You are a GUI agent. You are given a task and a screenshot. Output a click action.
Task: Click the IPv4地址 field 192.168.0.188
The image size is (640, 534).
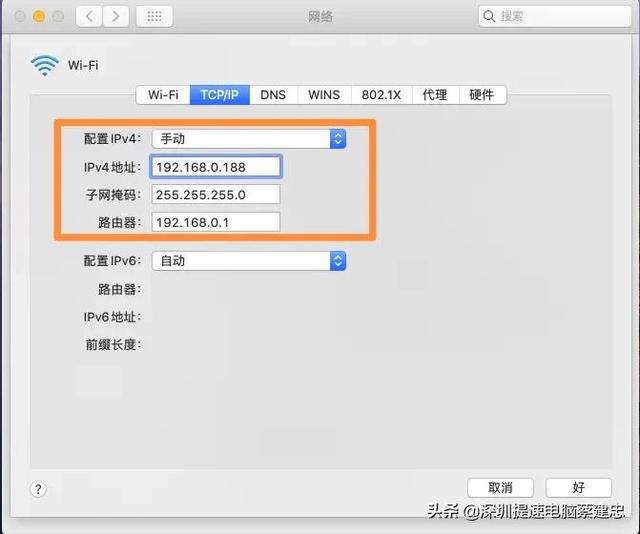[216, 167]
